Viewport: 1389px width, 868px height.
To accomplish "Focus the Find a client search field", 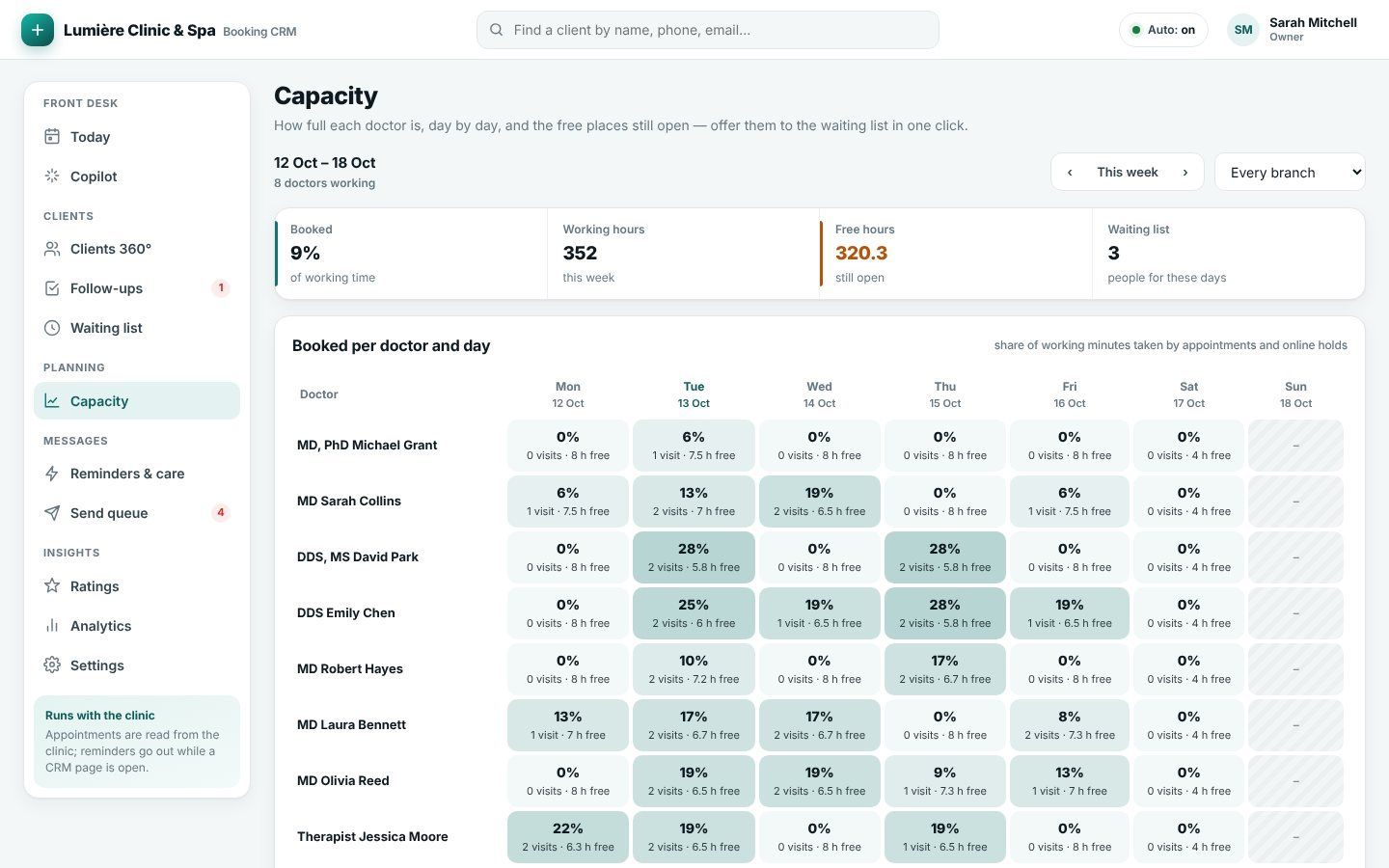I will 708,30.
